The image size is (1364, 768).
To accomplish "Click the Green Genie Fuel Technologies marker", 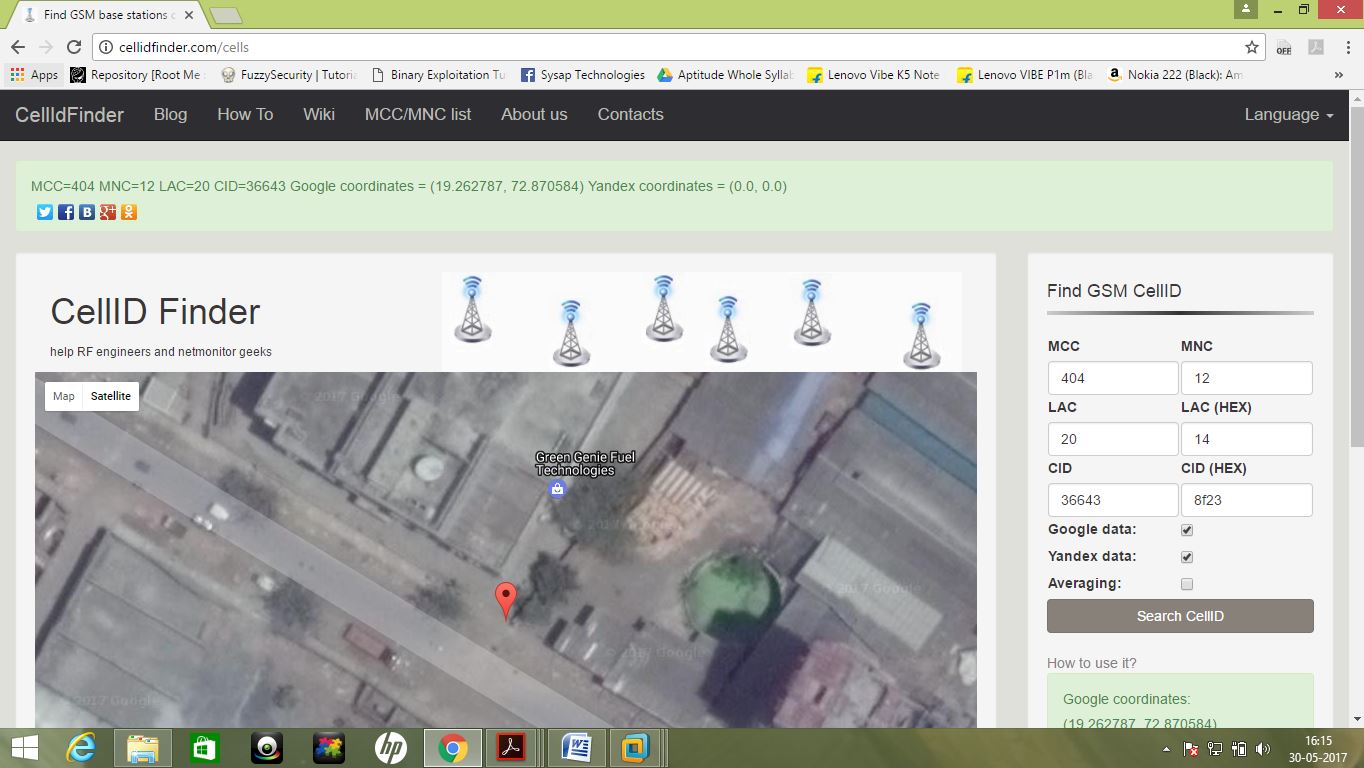I will tap(558, 489).
